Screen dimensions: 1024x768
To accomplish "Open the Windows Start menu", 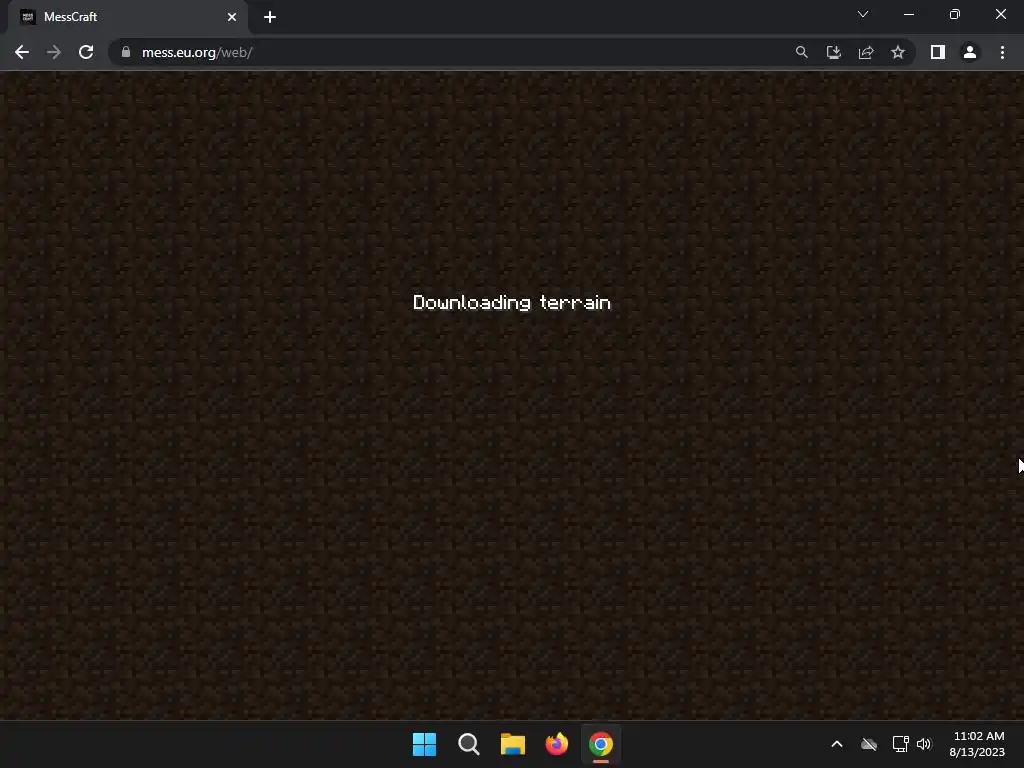I will click(424, 744).
